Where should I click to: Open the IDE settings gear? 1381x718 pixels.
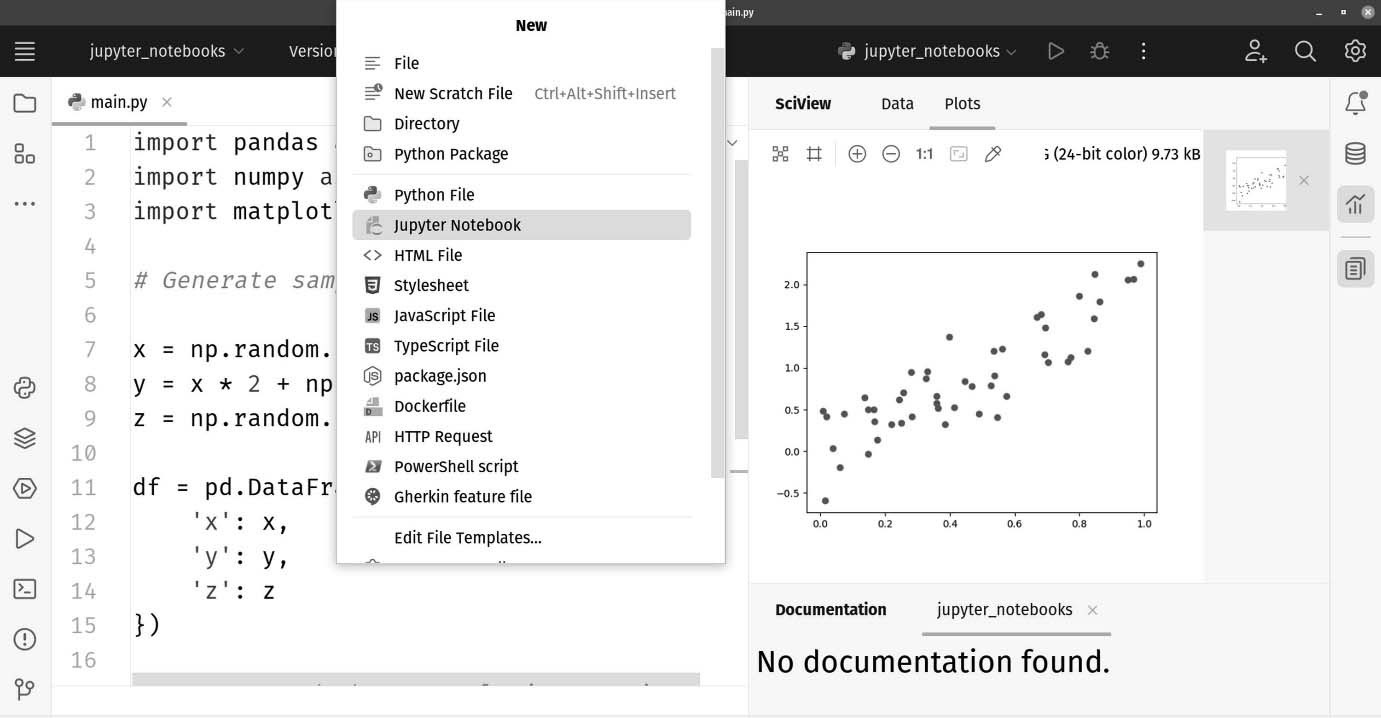click(1355, 50)
